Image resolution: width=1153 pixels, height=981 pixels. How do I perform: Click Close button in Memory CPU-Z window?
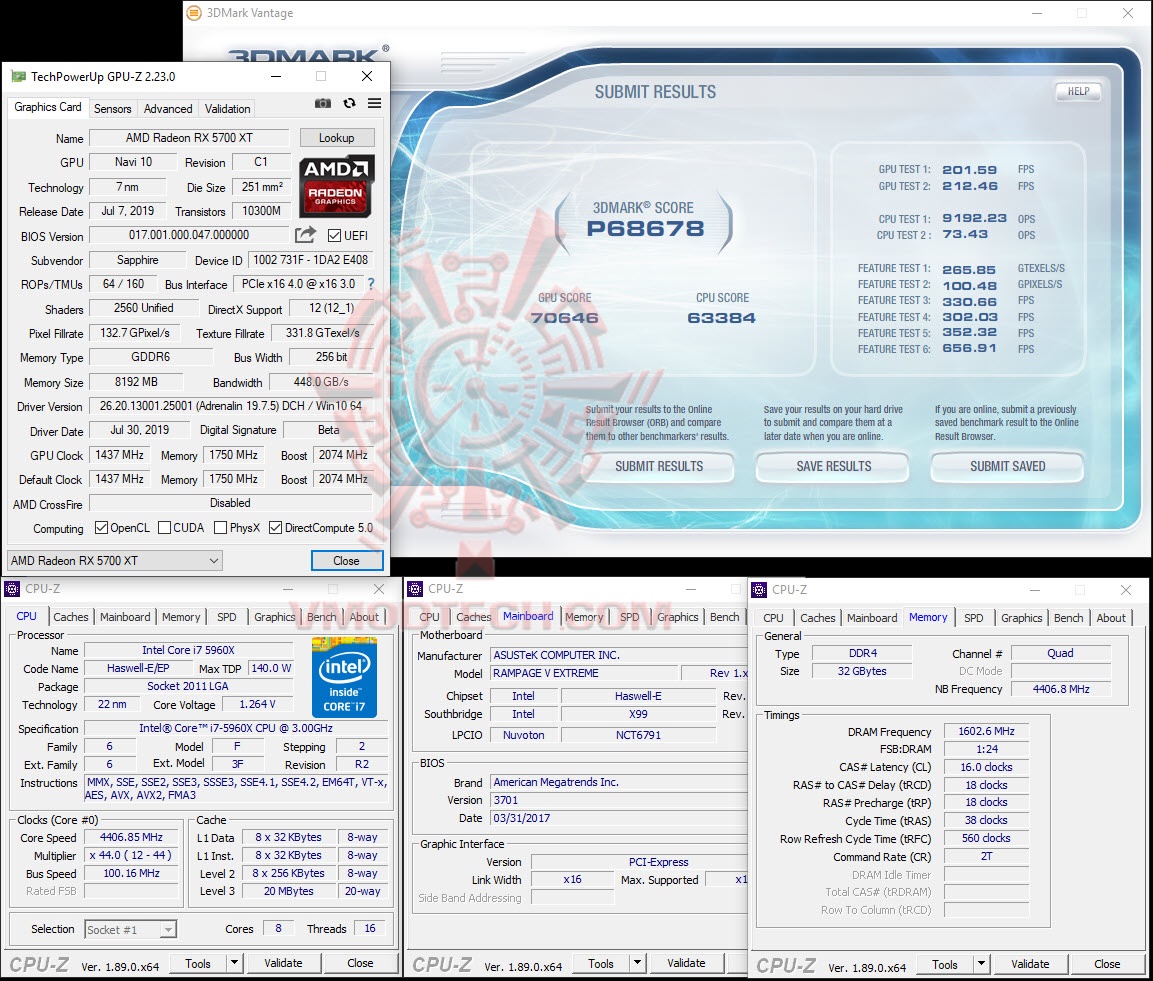[1107, 964]
